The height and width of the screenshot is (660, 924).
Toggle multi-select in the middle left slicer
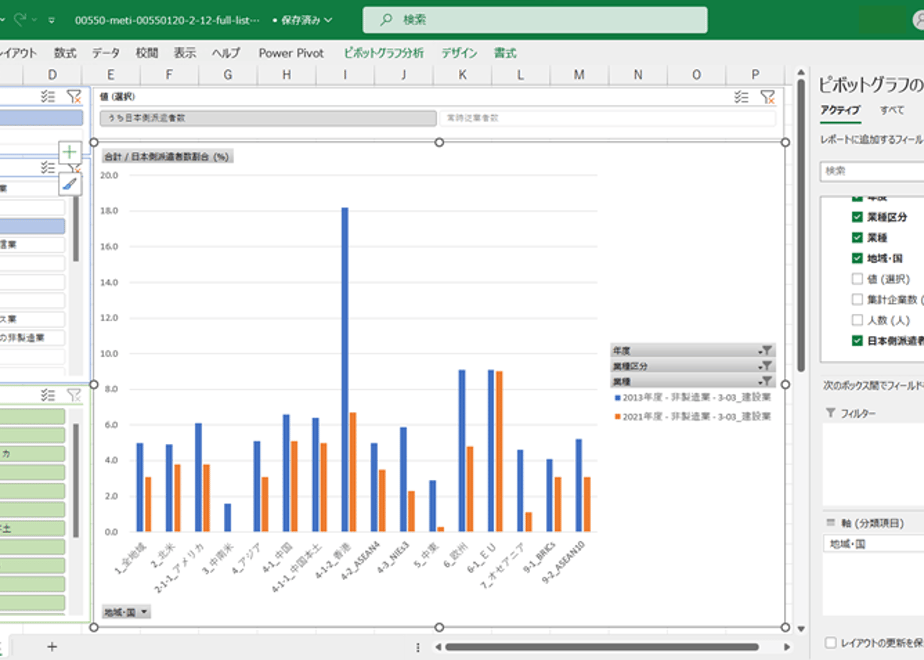pos(48,168)
